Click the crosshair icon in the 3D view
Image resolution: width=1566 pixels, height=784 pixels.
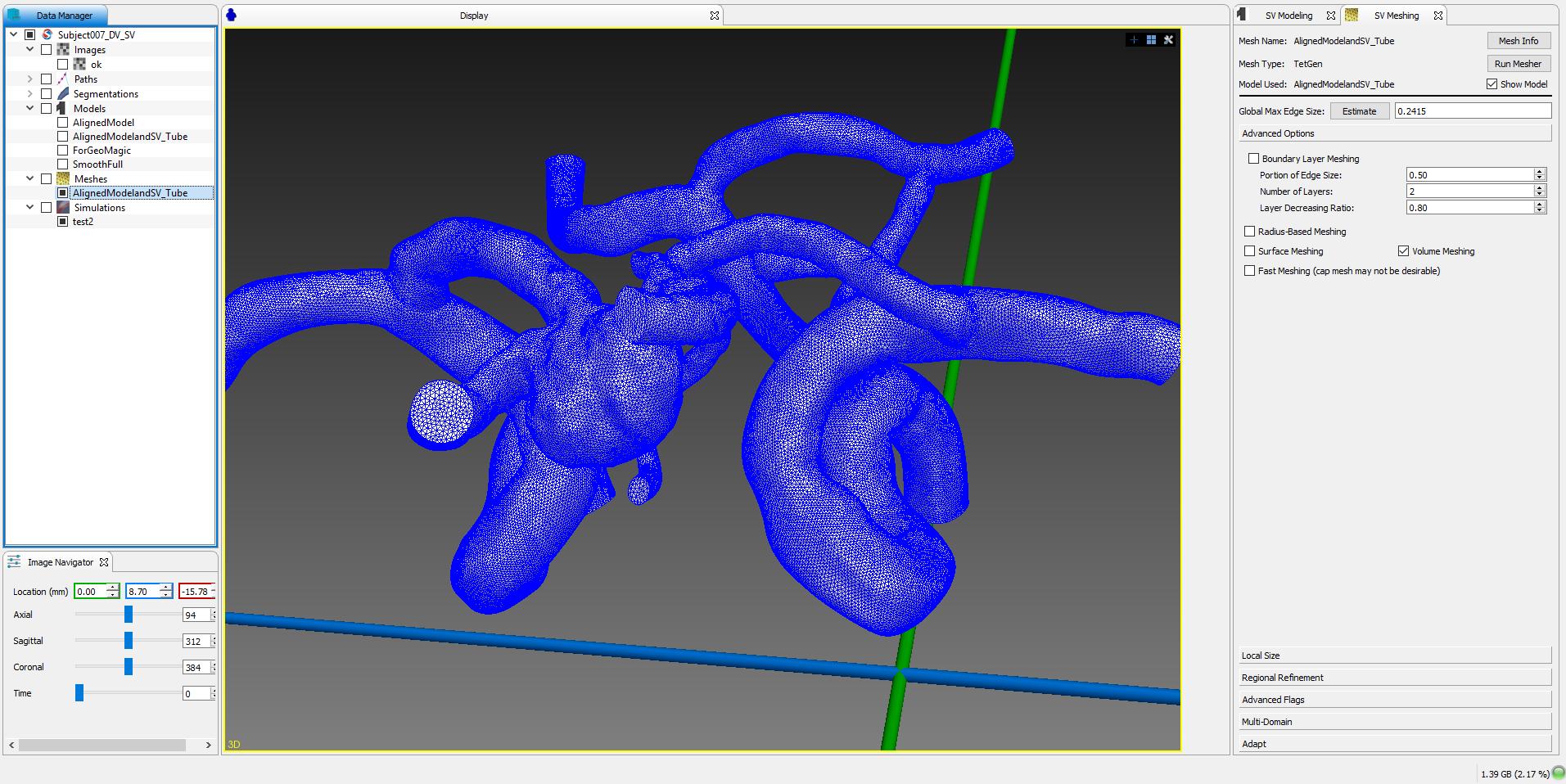1134,39
